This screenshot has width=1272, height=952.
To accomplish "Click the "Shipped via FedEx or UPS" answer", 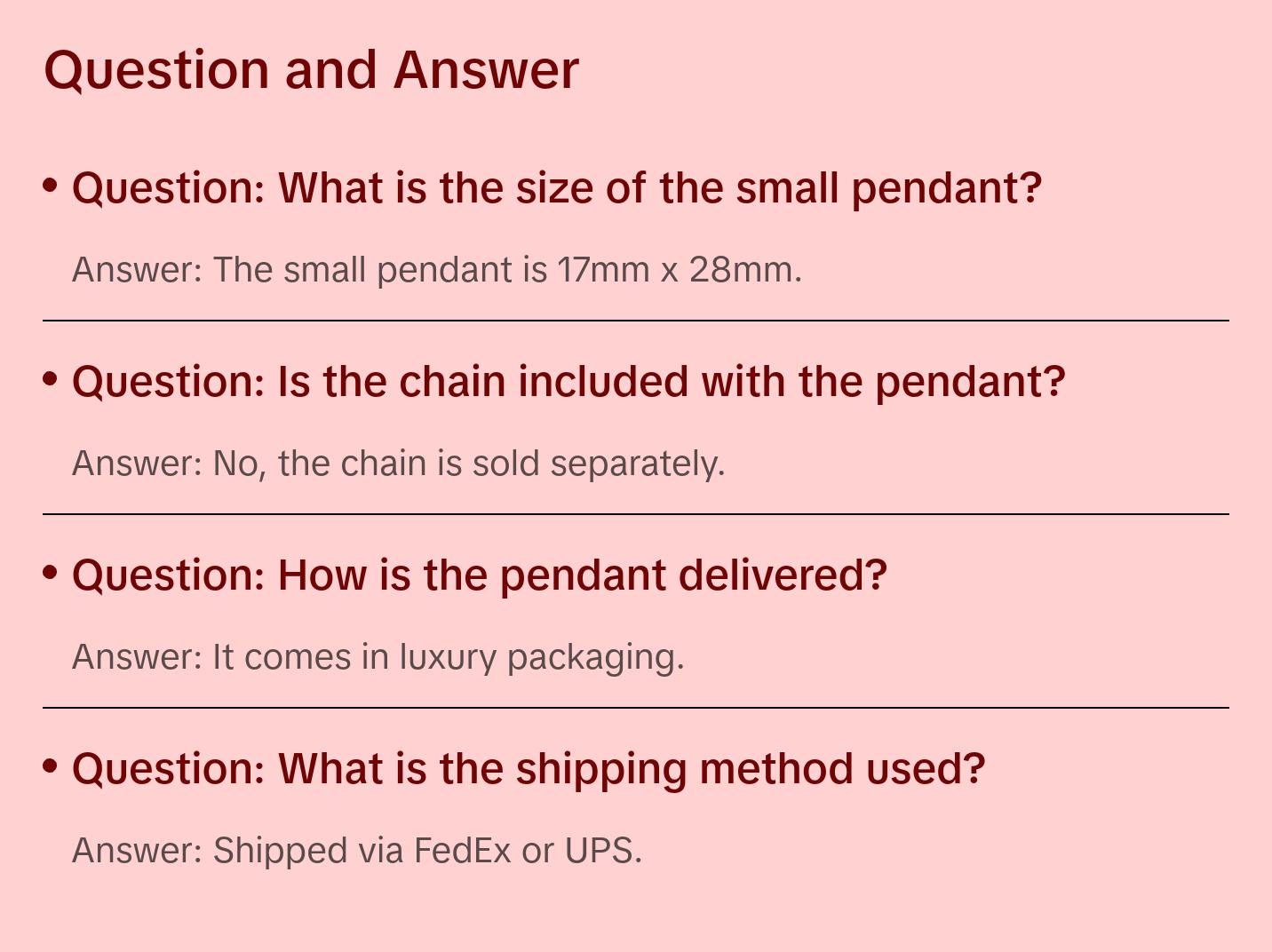I will (356, 851).
